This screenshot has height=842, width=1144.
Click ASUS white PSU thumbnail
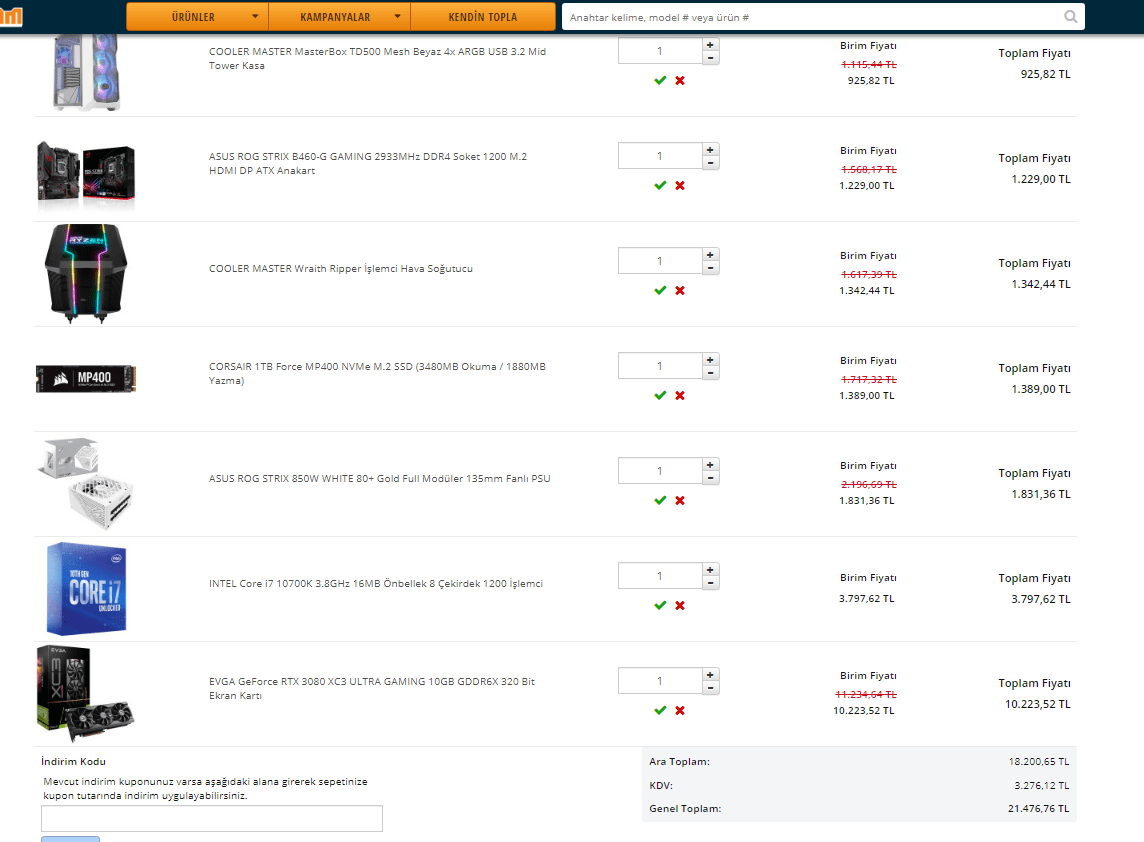point(86,483)
